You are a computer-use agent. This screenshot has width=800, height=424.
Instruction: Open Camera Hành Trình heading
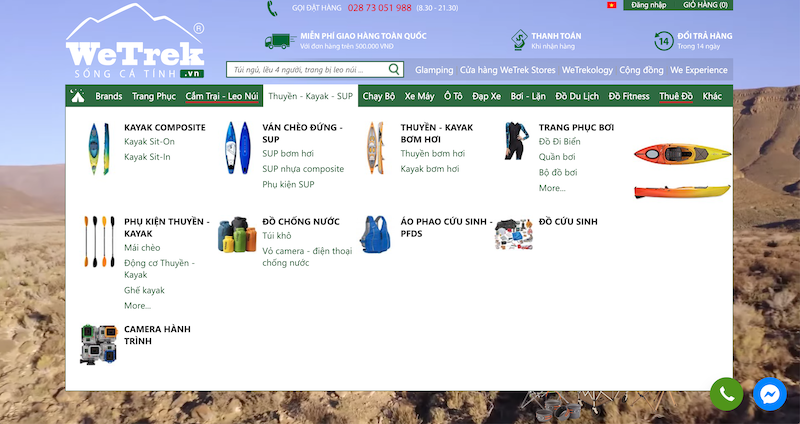click(x=157, y=335)
